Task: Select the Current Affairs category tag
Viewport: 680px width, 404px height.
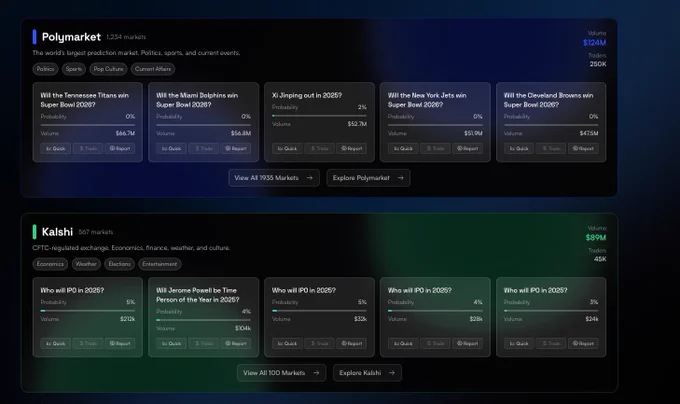Action: tap(153, 69)
